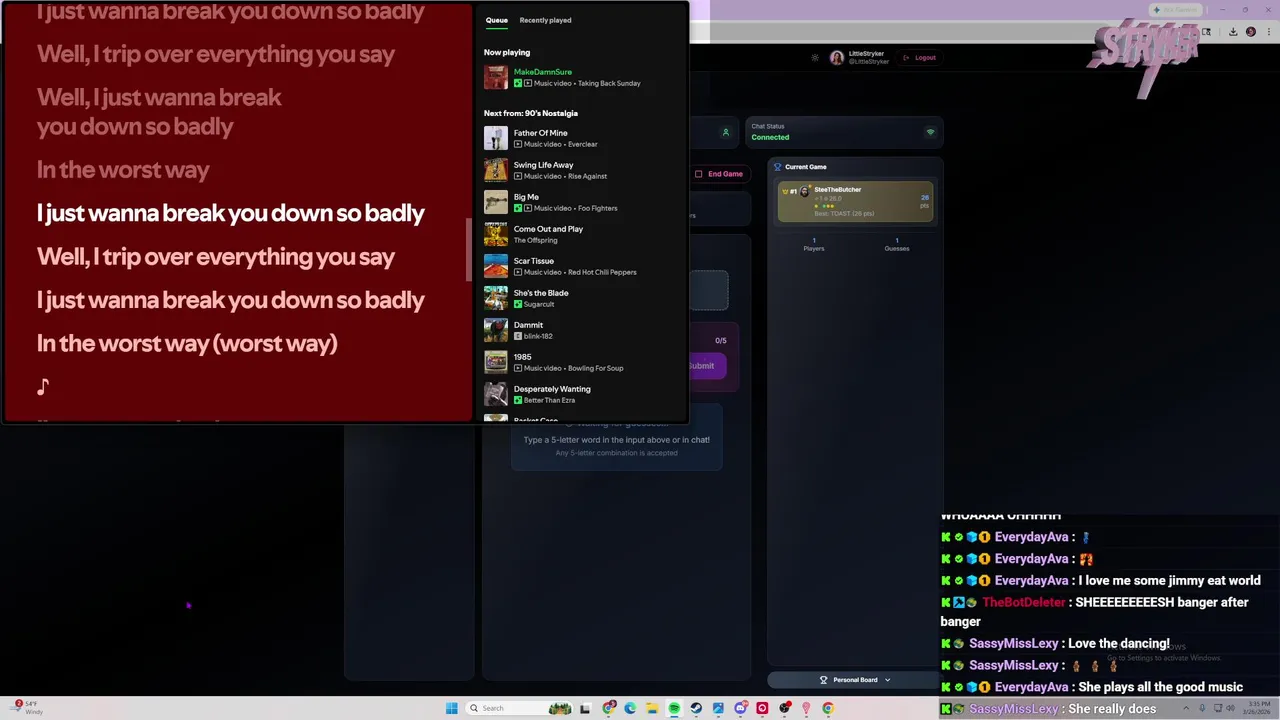Select the 'Swing Life Away' queue title
Viewport: 1280px width, 720px height.
coord(543,165)
